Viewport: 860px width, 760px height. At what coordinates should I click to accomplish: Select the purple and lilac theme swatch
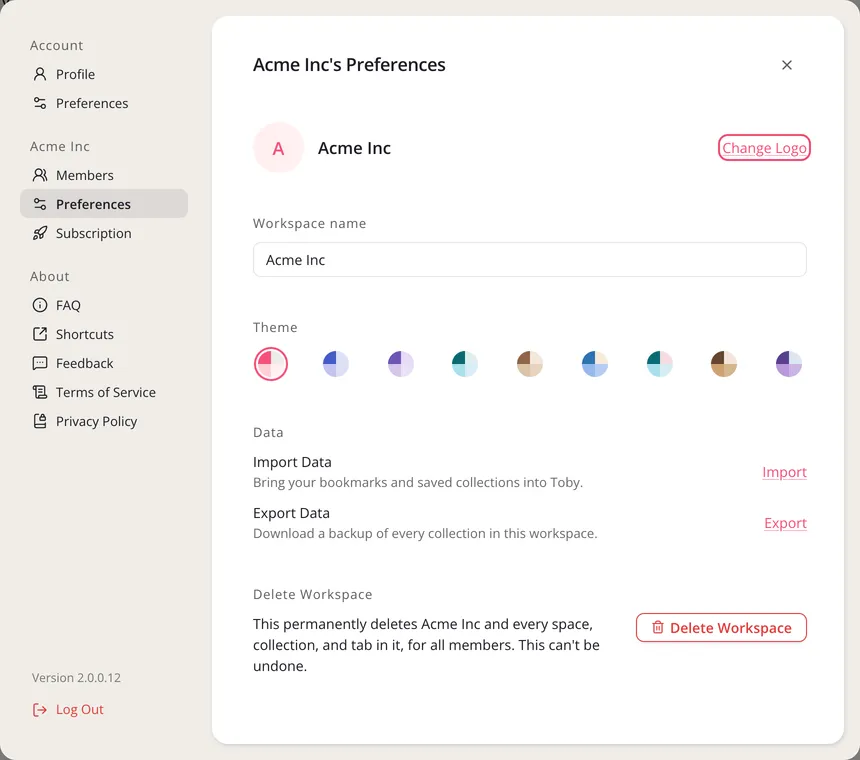[400, 364]
